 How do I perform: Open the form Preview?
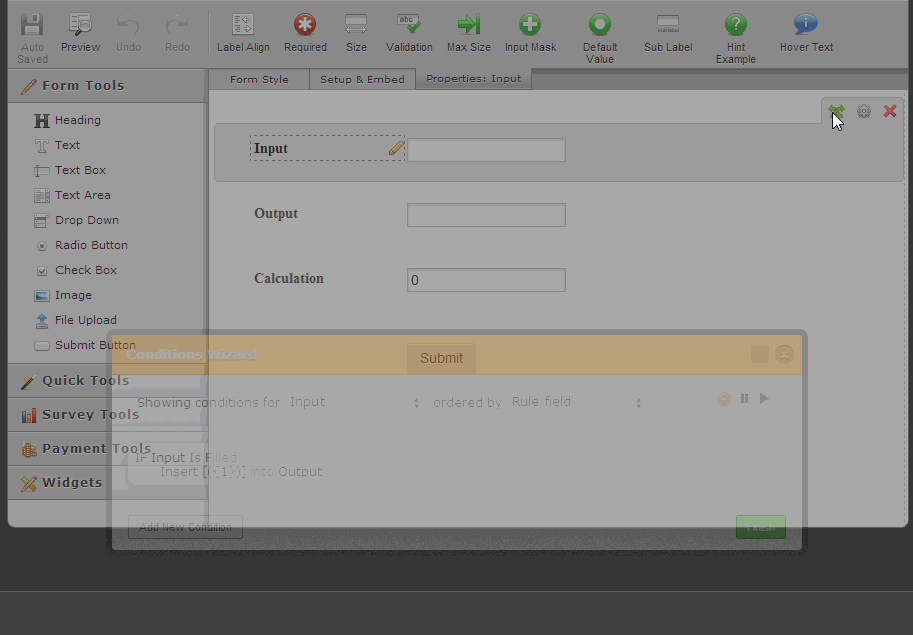pyautogui.click(x=80, y=32)
